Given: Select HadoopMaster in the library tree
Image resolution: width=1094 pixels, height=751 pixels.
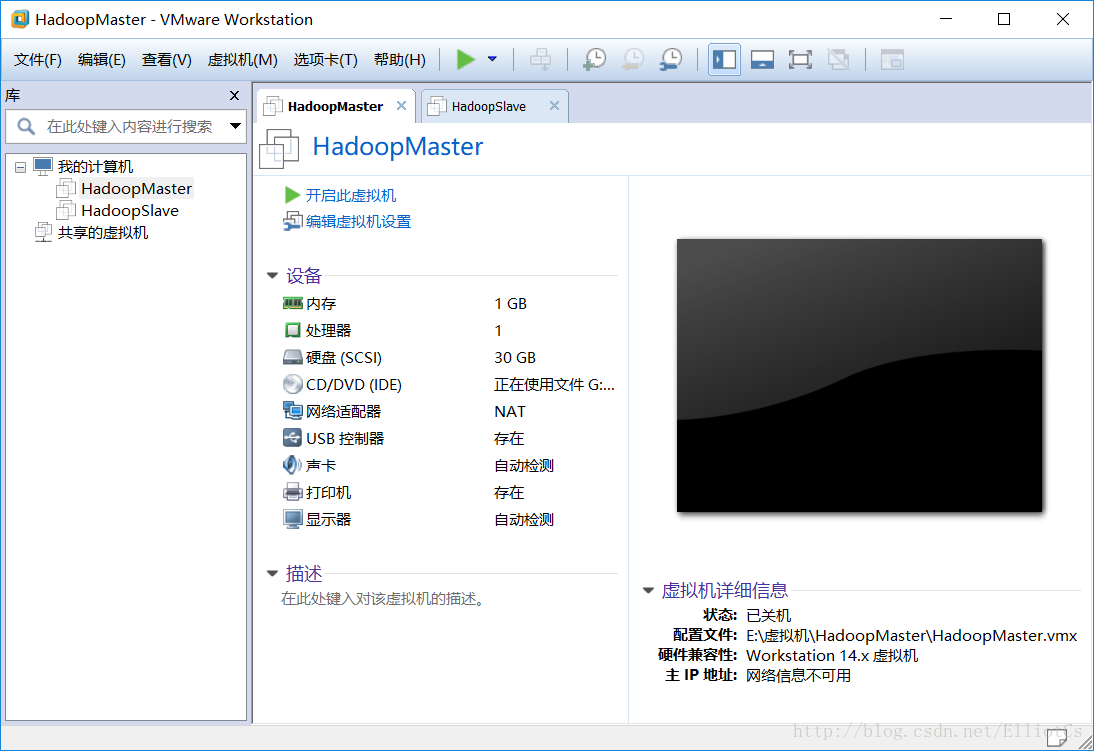Looking at the screenshot, I should click(136, 188).
